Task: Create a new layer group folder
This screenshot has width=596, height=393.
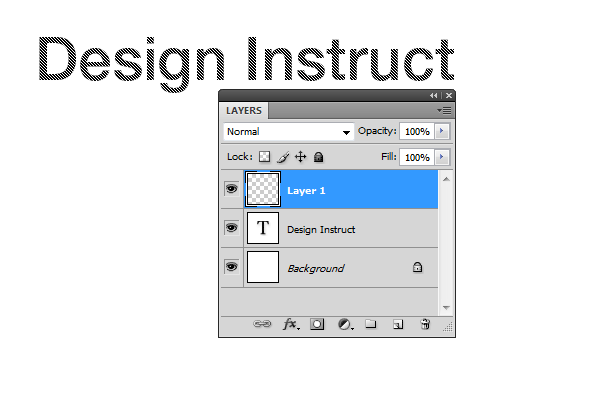Action: tap(371, 324)
